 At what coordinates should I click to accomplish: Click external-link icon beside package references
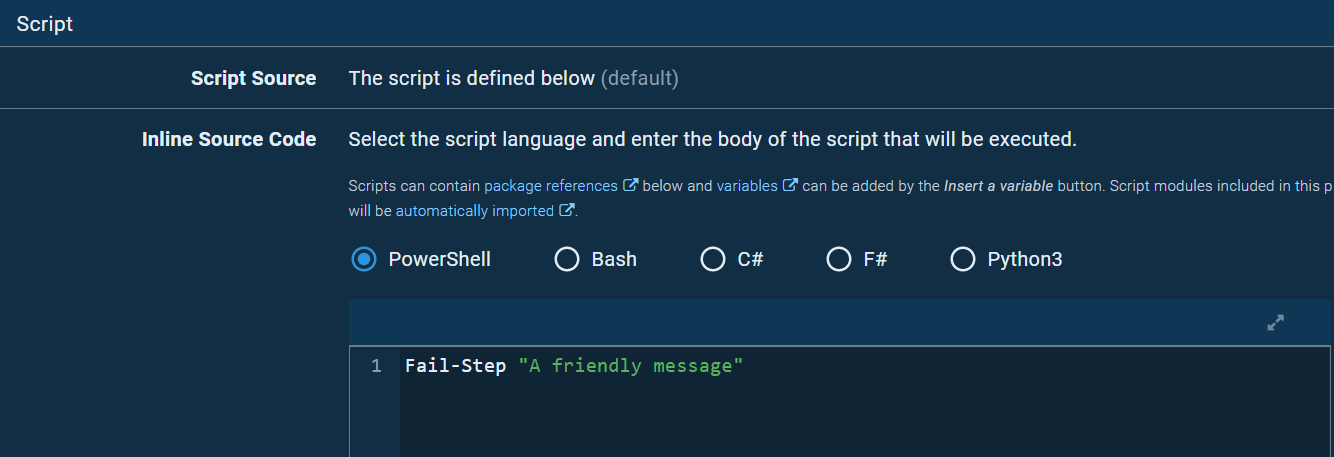630,185
